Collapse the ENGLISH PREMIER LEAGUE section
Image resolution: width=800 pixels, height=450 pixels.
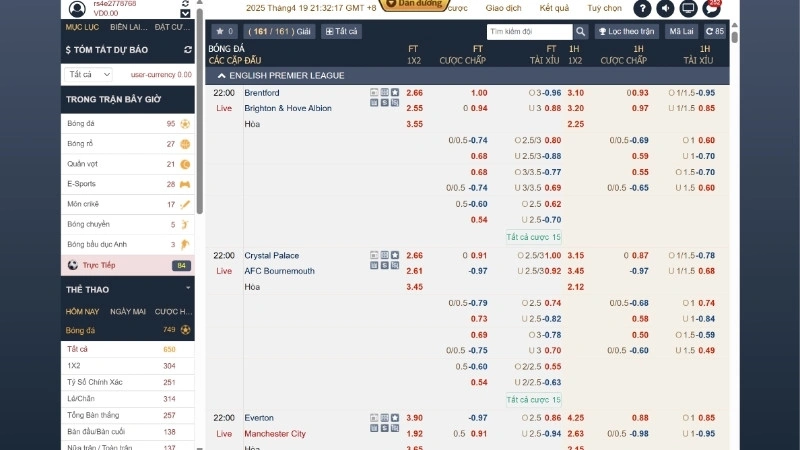tap(221, 76)
